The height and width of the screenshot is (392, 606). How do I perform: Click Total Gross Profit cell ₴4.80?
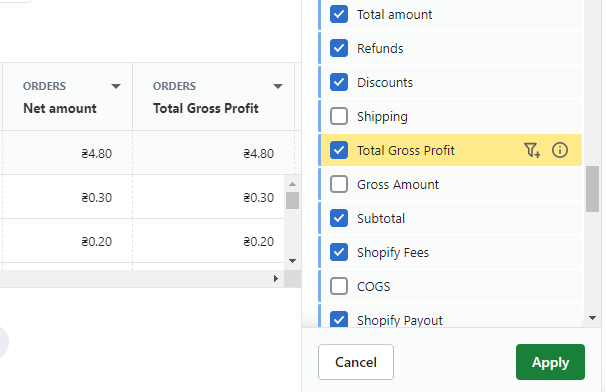(x=214, y=153)
